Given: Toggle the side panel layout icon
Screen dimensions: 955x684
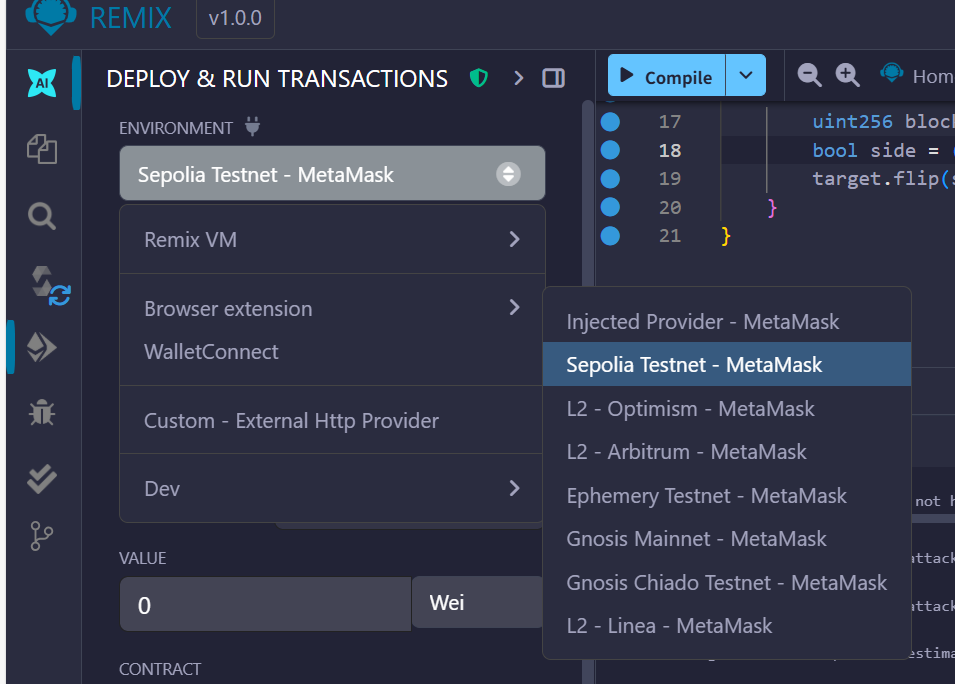Looking at the screenshot, I should coord(554,78).
